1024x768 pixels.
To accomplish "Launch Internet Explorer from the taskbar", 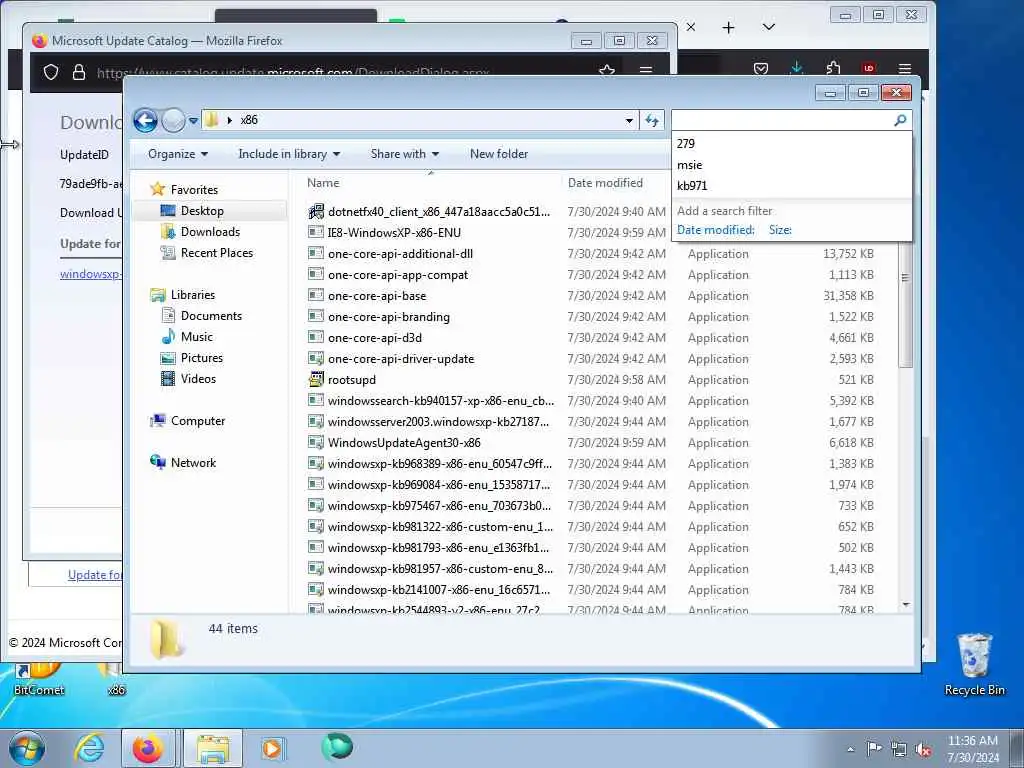I will click(89, 748).
